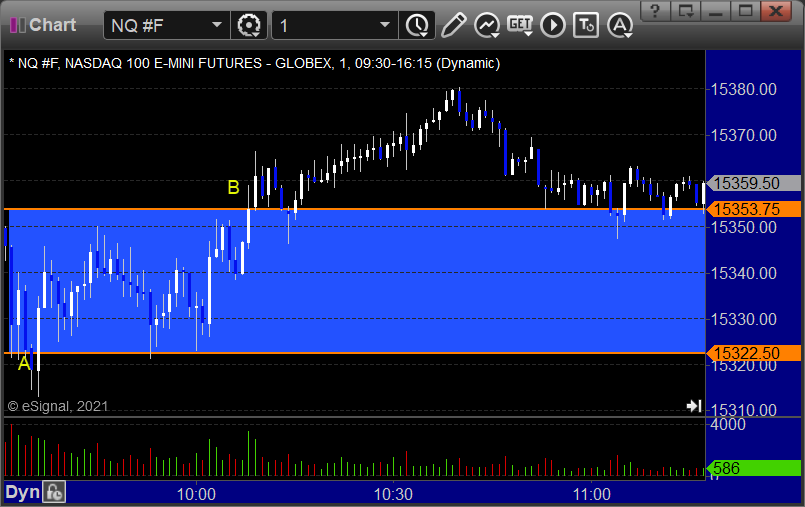Click the 4000 volume axis label

click(x=728, y=424)
